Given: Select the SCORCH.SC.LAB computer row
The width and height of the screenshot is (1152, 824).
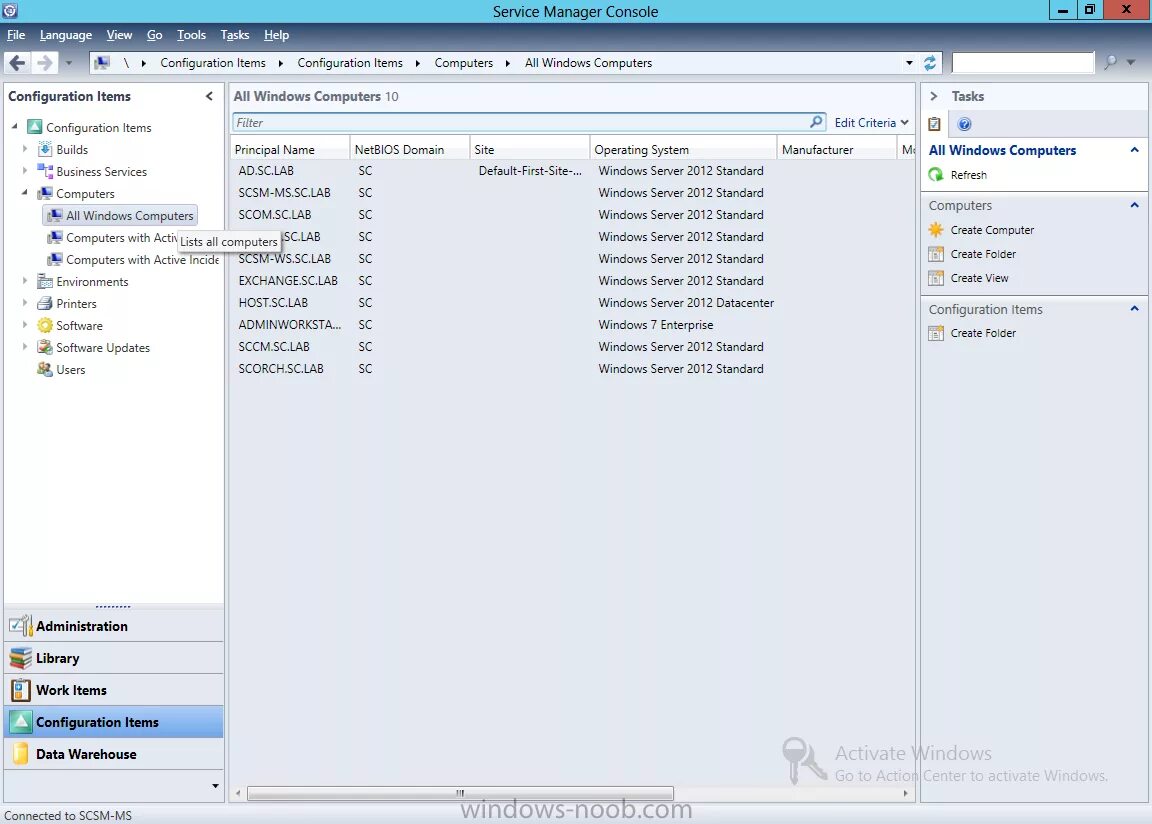Looking at the screenshot, I should (x=572, y=369).
